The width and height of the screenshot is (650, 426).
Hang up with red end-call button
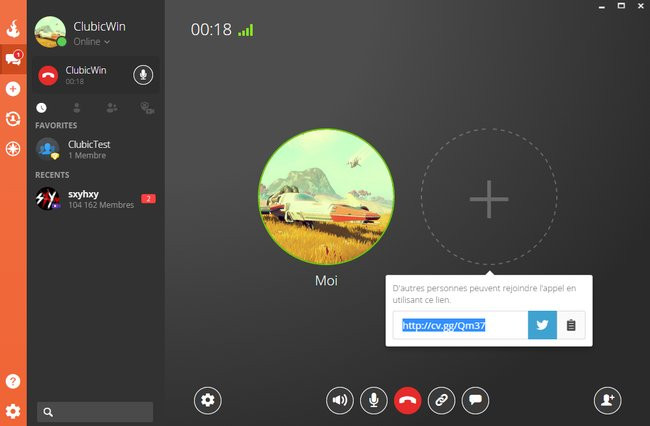(407, 400)
